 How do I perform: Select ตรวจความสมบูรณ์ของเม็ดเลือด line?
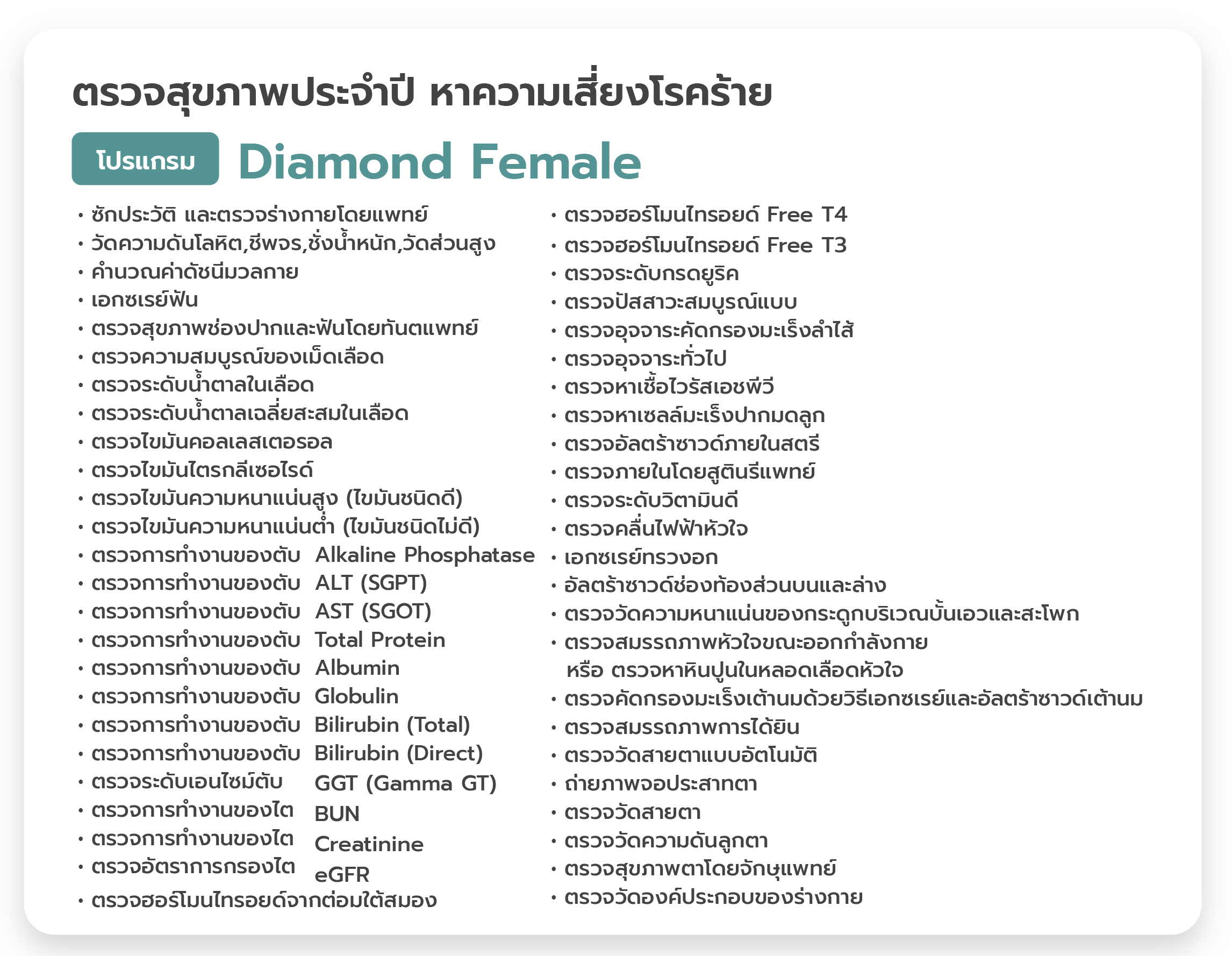[x=238, y=356]
